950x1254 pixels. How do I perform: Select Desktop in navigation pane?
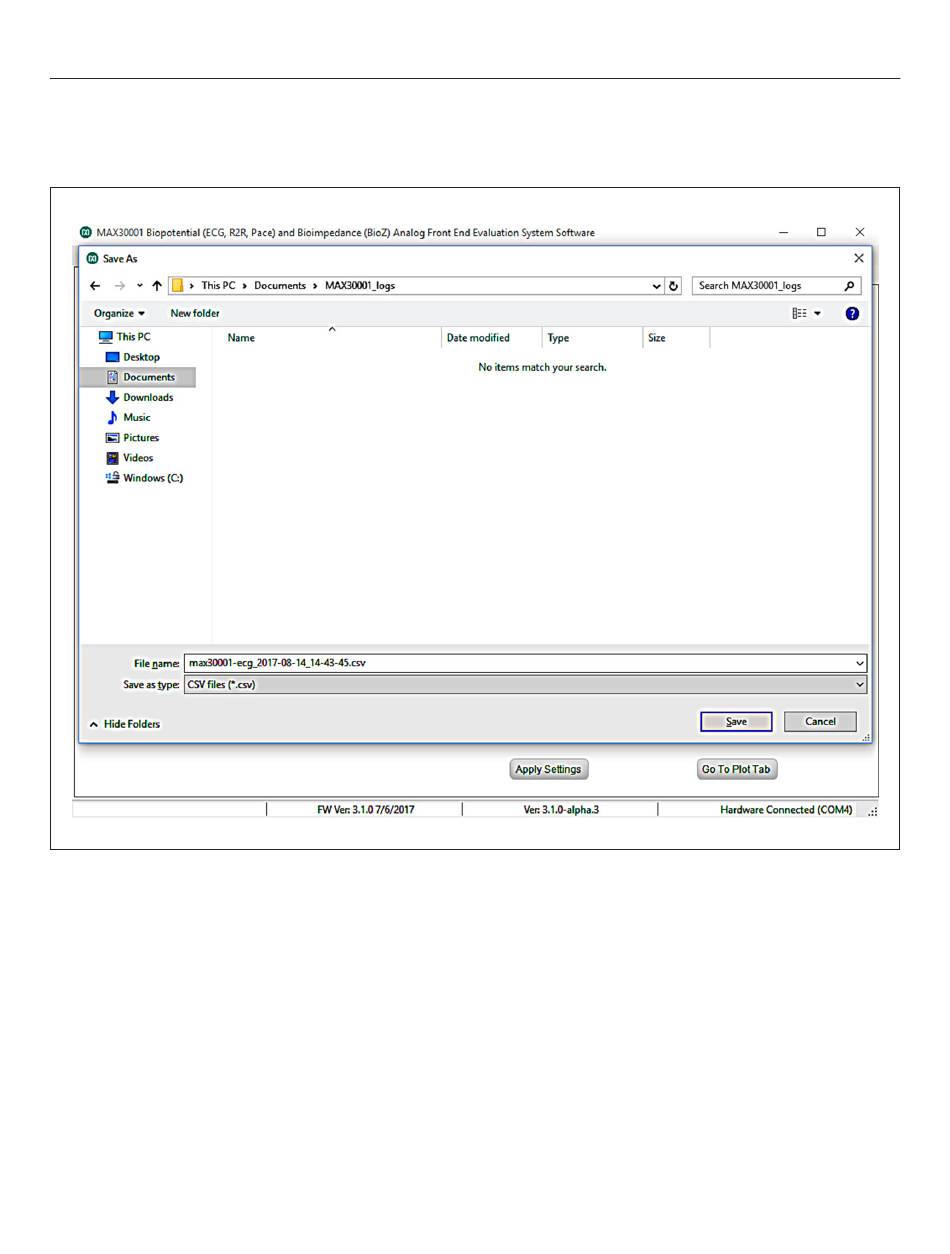[133, 357]
